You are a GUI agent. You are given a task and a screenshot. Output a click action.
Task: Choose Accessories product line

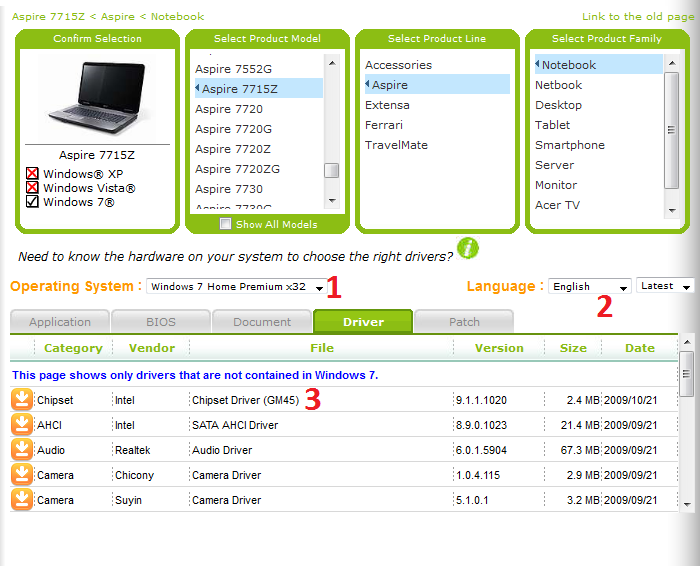399,65
